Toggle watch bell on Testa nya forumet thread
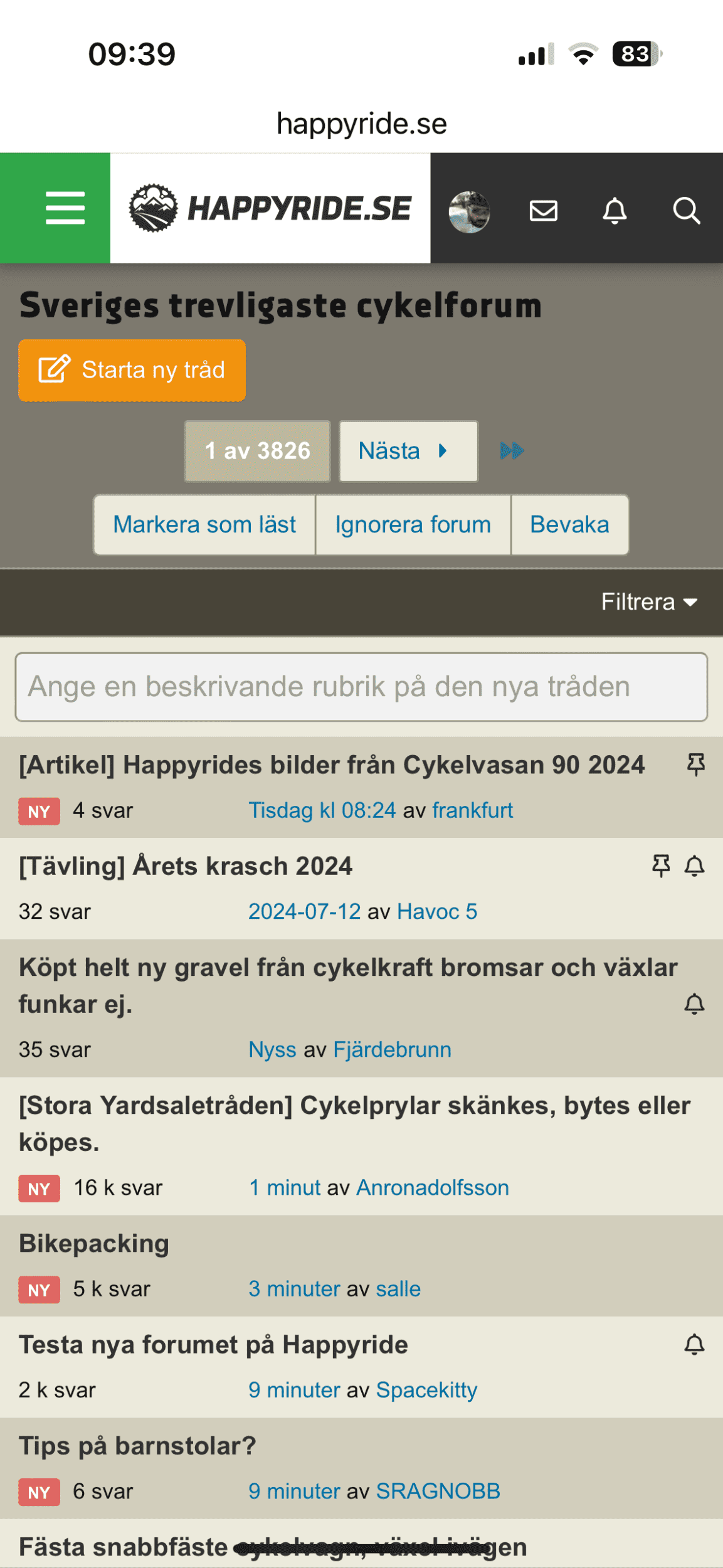Viewport: 723px width, 1568px height. coord(694,1345)
